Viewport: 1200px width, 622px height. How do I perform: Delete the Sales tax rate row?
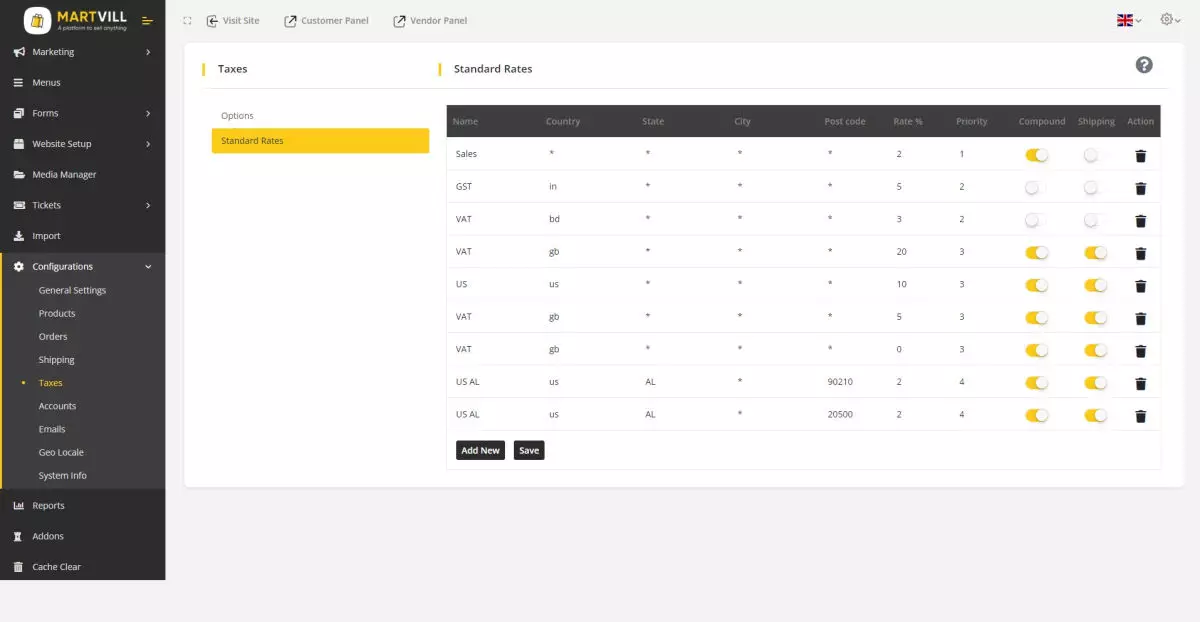click(x=1140, y=155)
